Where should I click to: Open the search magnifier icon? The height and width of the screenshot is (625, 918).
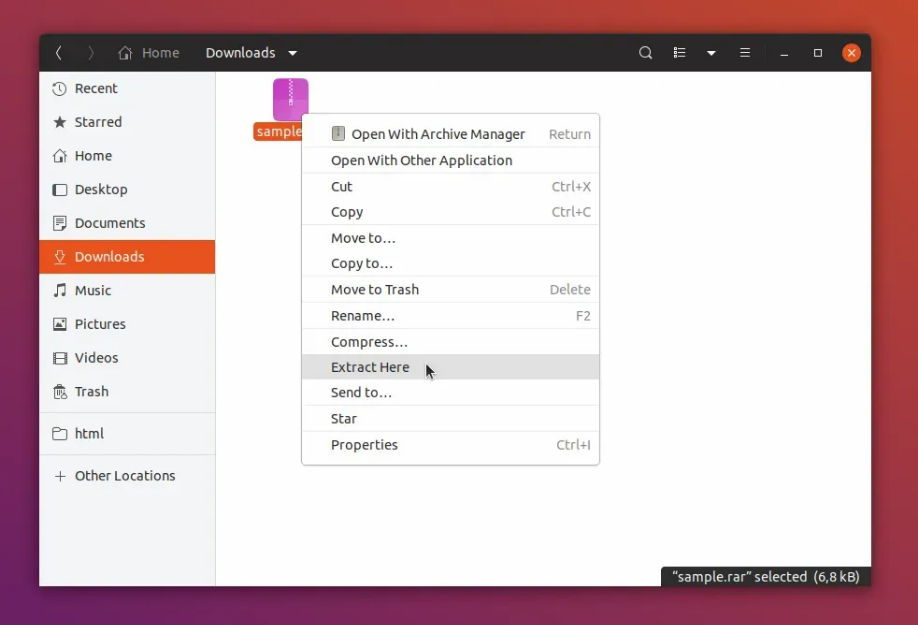click(x=645, y=52)
